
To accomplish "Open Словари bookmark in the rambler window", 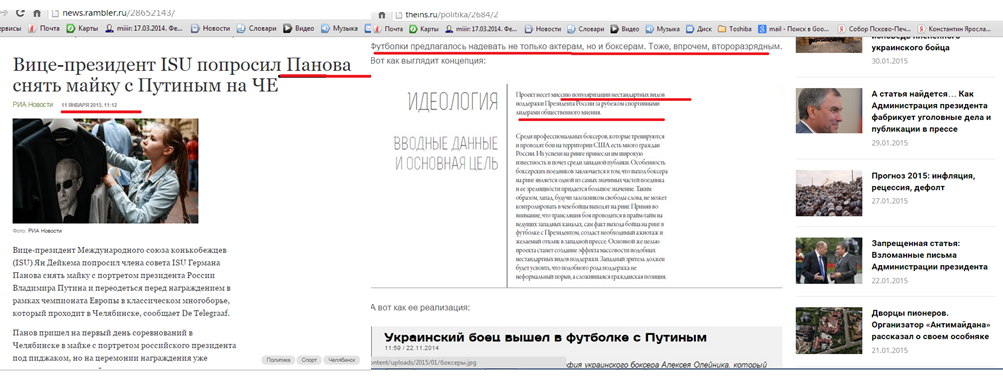I will (x=258, y=28).
